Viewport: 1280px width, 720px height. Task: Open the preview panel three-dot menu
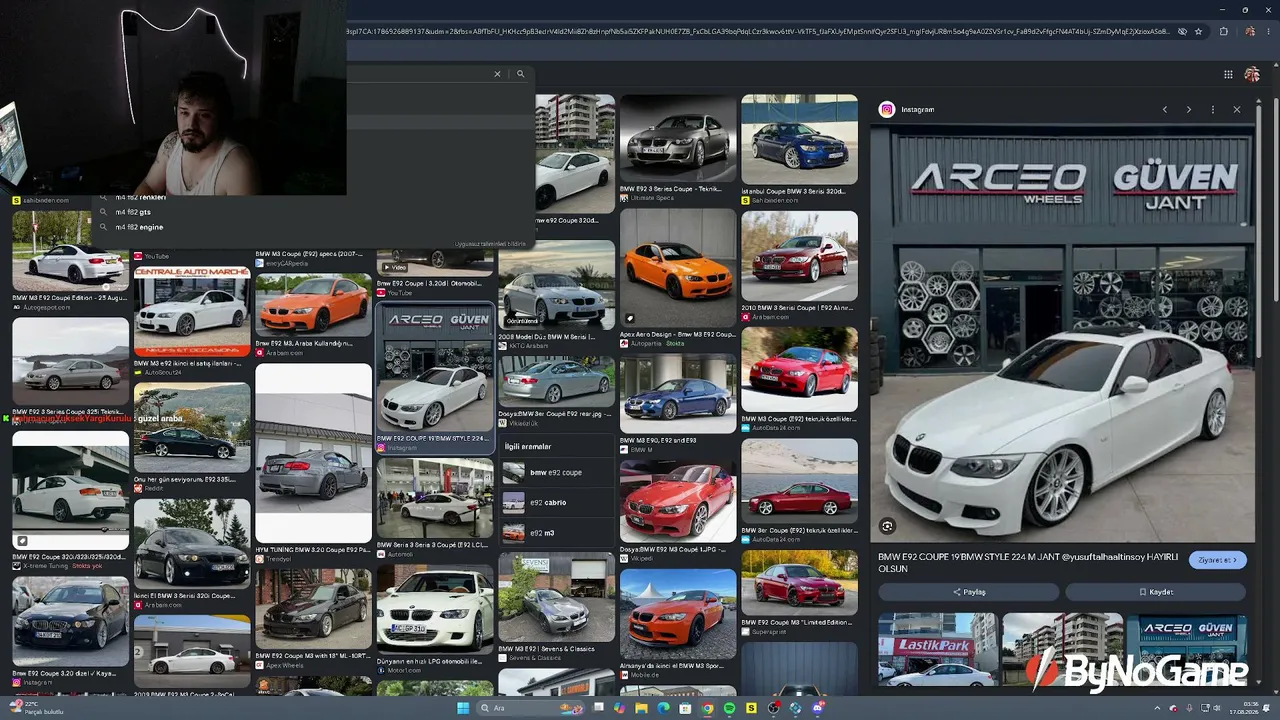pyautogui.click(x=1212, y=110)
